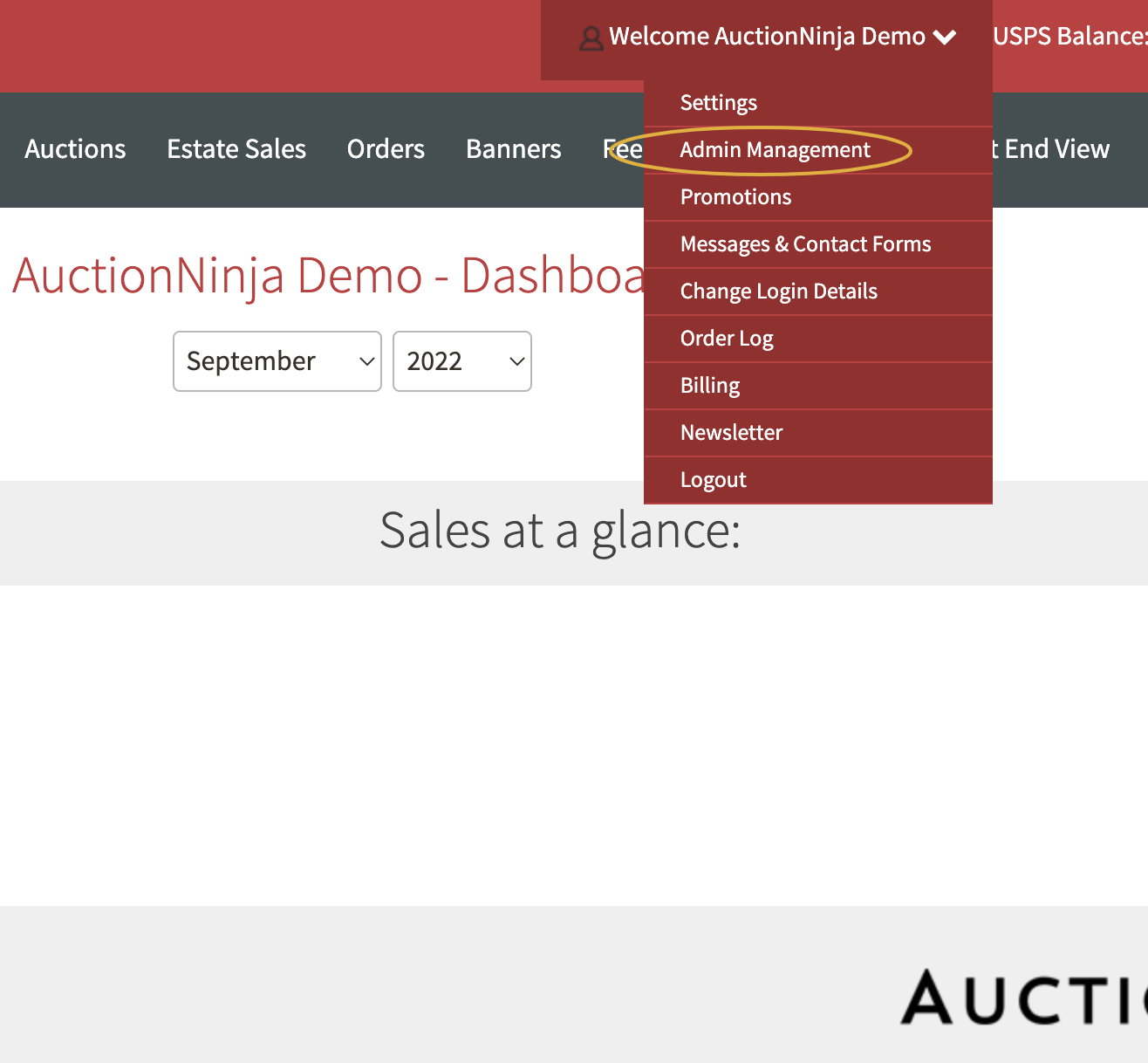The image size is (1148, 1063).
Task: Open the Banners navigation item
Action: coord(514,149)
